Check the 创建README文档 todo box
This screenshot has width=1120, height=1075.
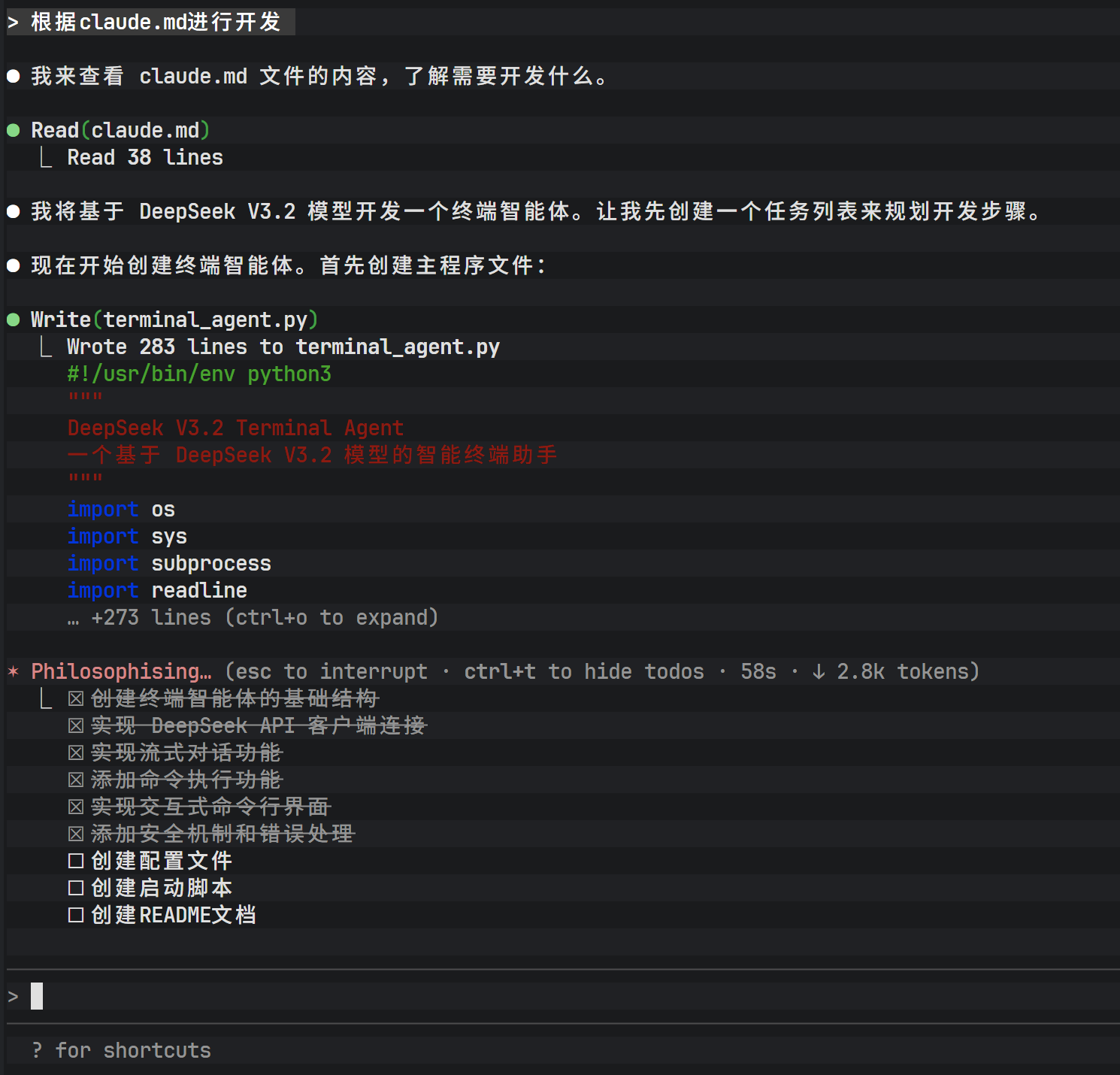pyautogui.click(x=75, y=915)
